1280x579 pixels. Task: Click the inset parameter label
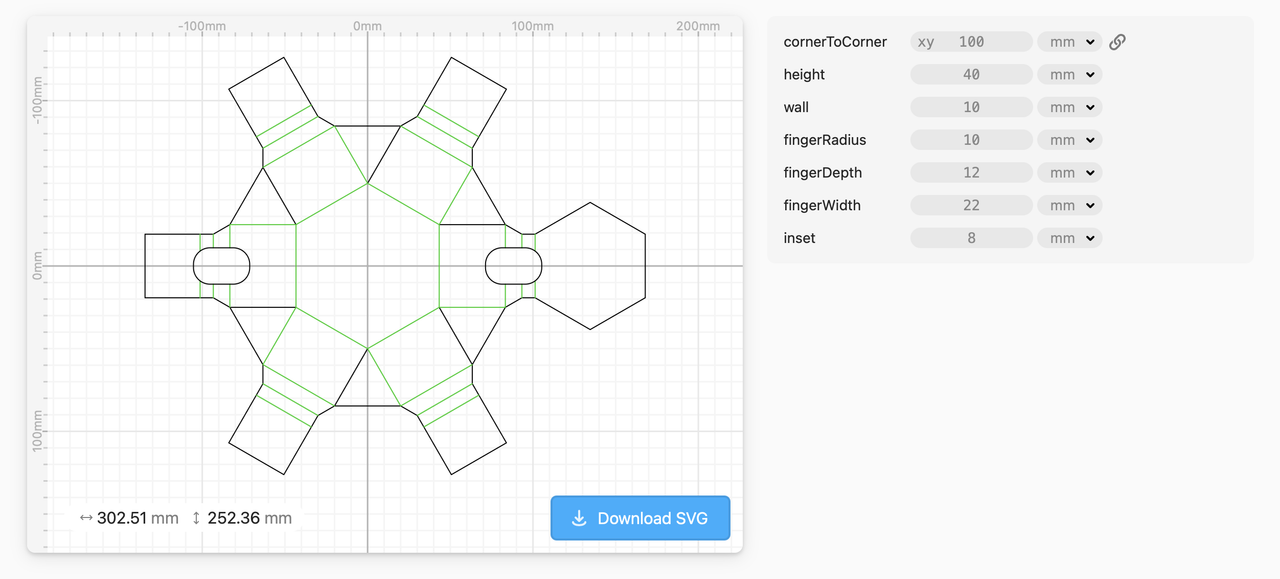800,238
